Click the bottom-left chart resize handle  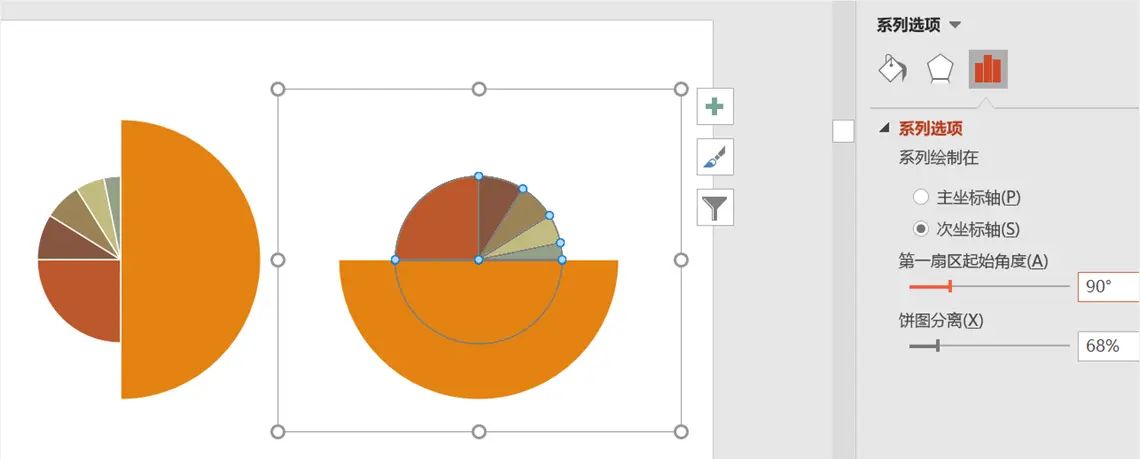pos(277,432)
